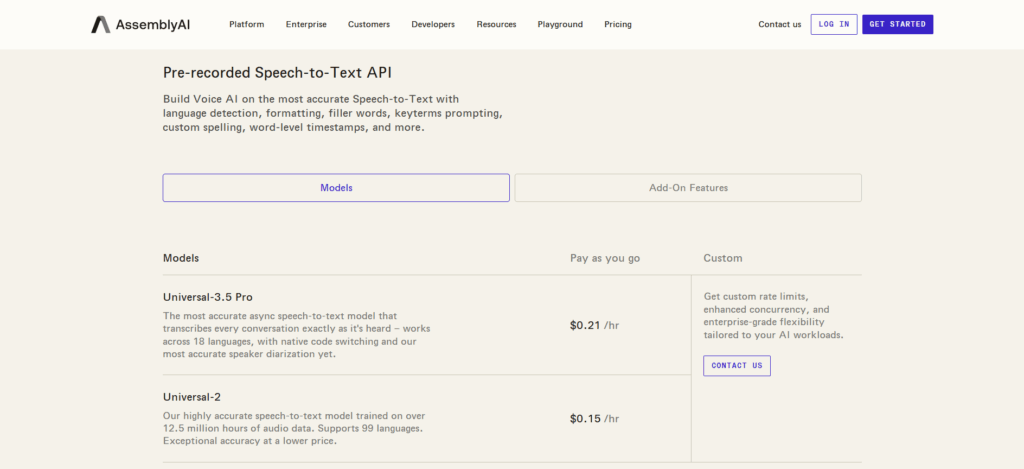Click the AssemblyAI logo icon
Image resolution: width=1024 pixels, height=469 pixels.
[x=101, y=25]
